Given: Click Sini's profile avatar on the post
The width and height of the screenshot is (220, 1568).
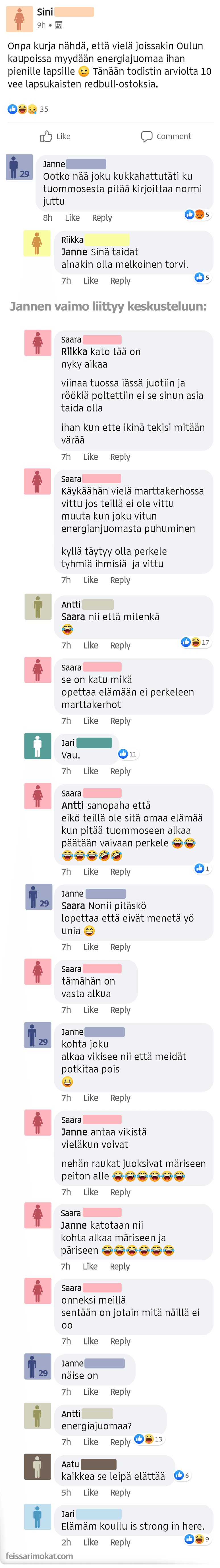Looking at the screenshot, I should pos(19,19).
